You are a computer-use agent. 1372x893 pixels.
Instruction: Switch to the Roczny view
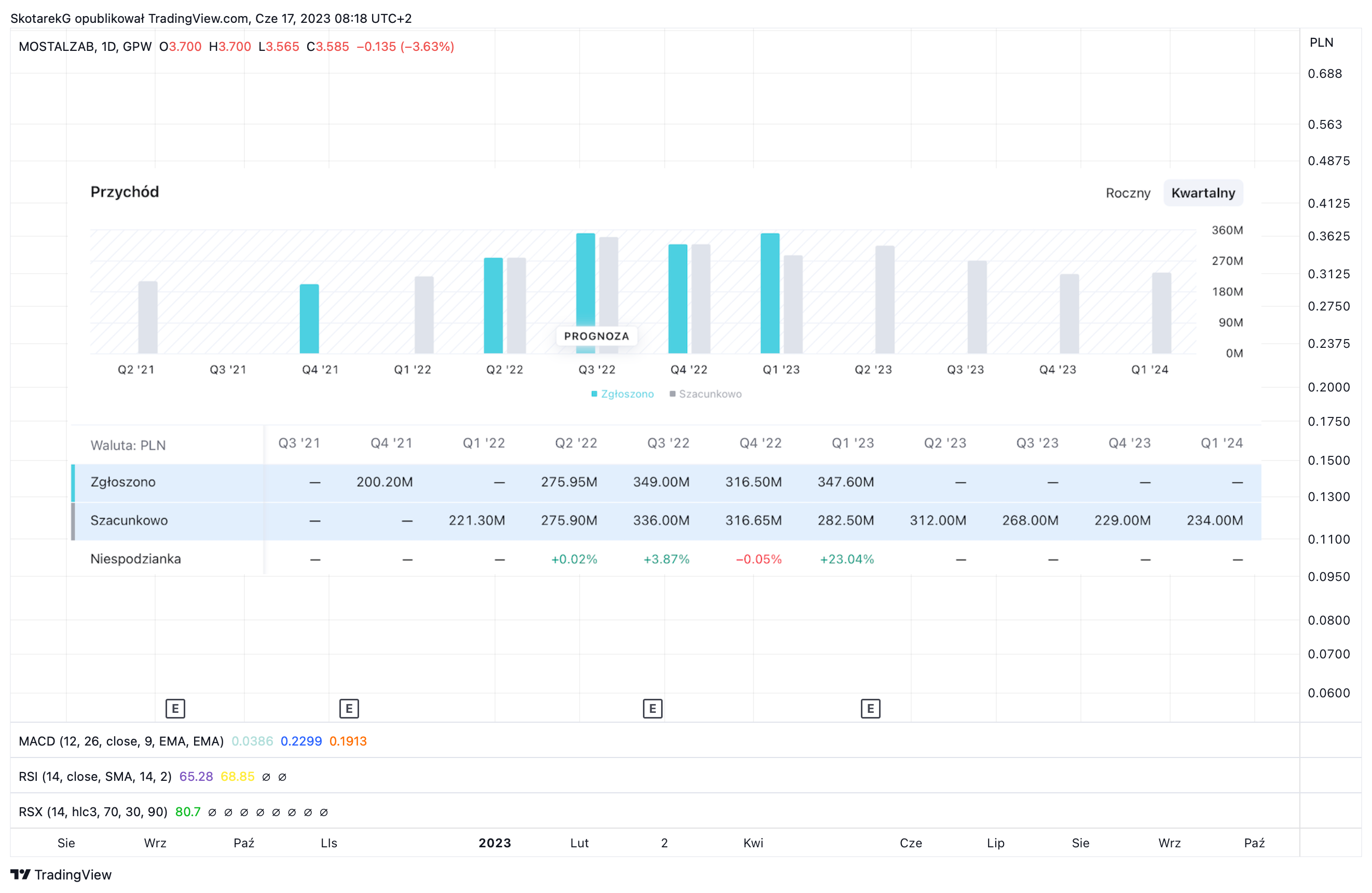(1128, 193)
